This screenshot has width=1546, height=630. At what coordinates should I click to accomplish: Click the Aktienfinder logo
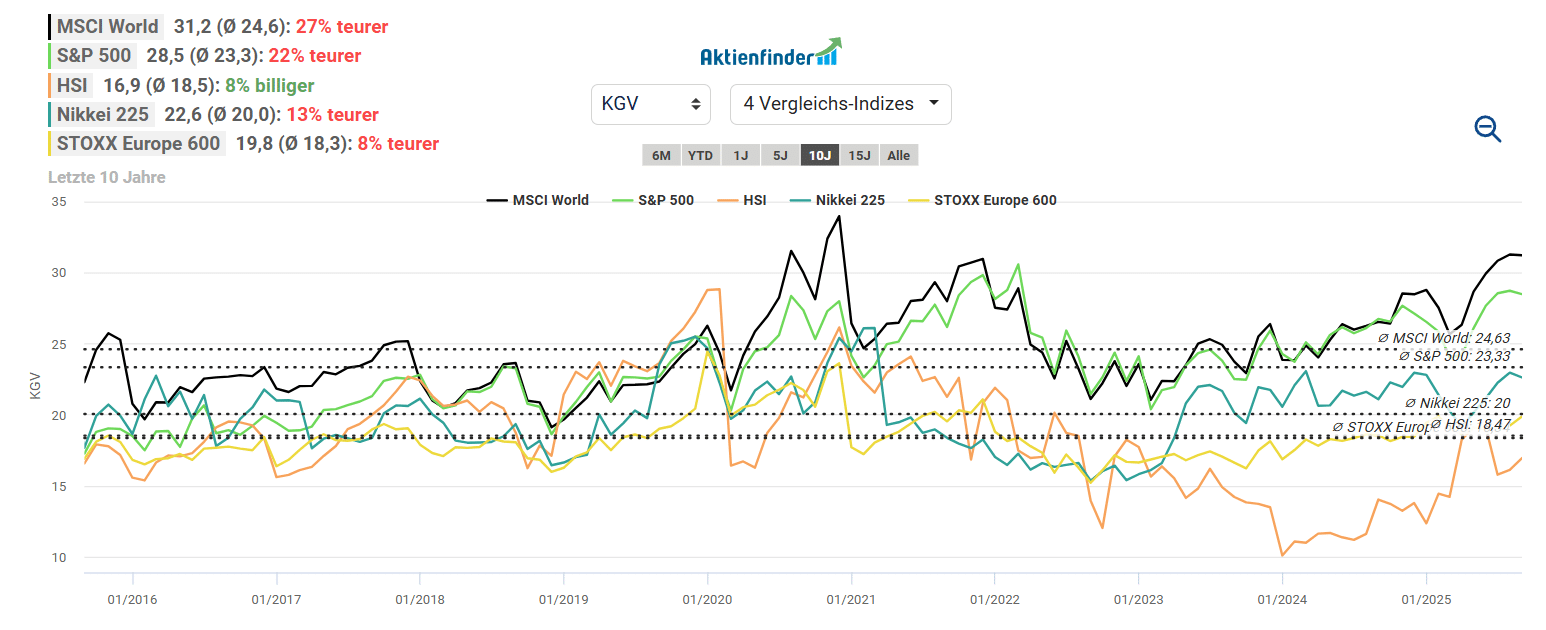[770, 53]
